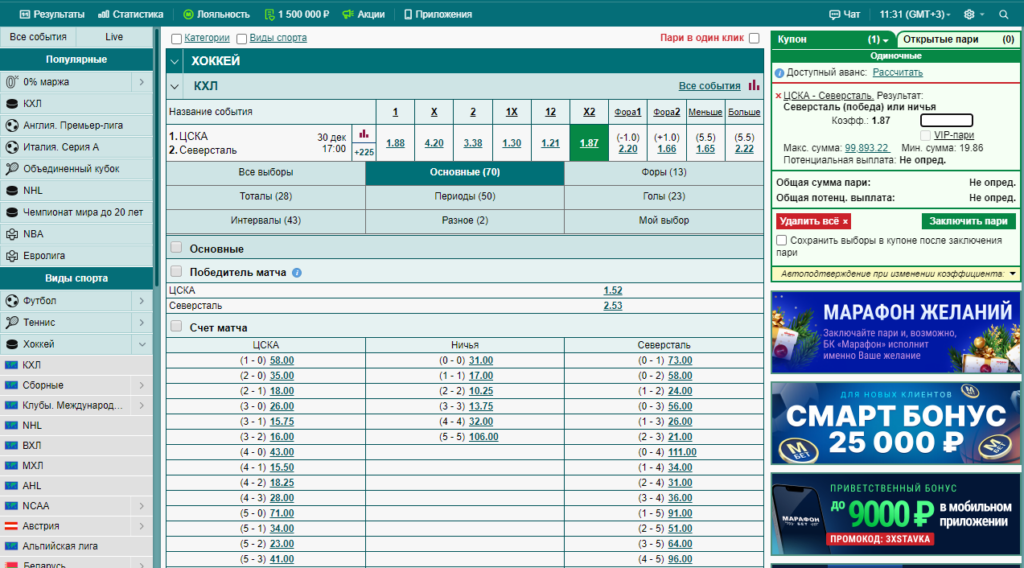Screen dimensions: 1024x568
Task: Click КХЛ flag icon under Хоккей
Action: [11, 365]
